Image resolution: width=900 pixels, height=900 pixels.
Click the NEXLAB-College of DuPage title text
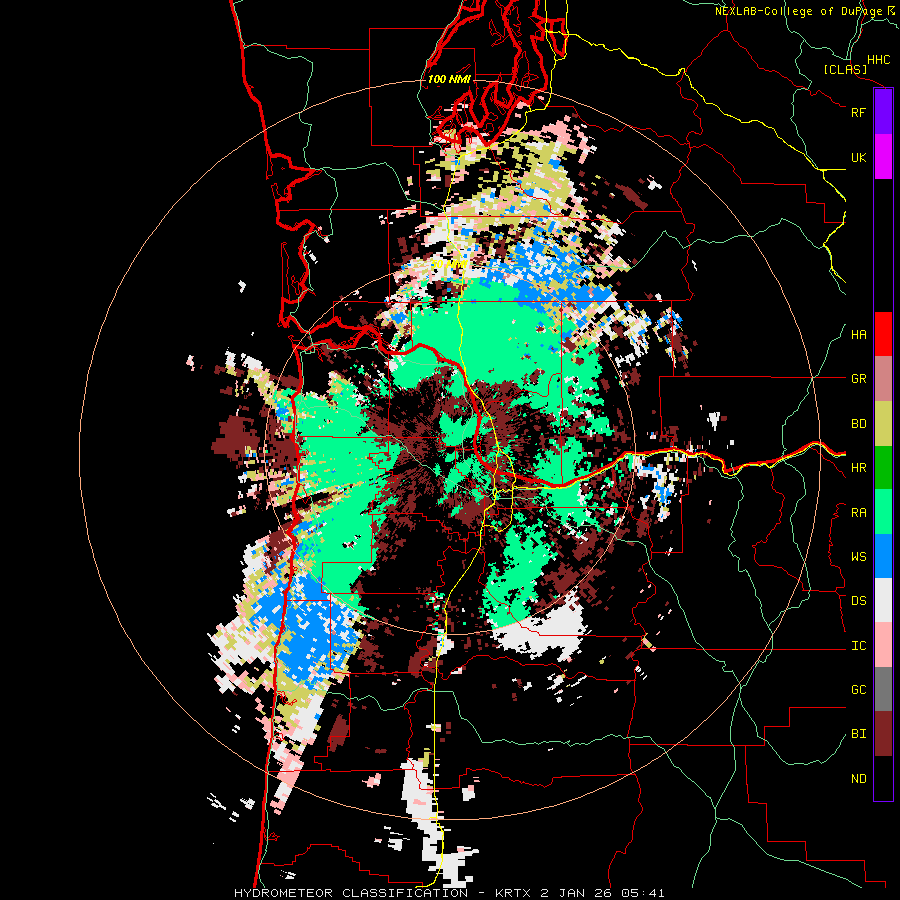[x=798, y=11]
